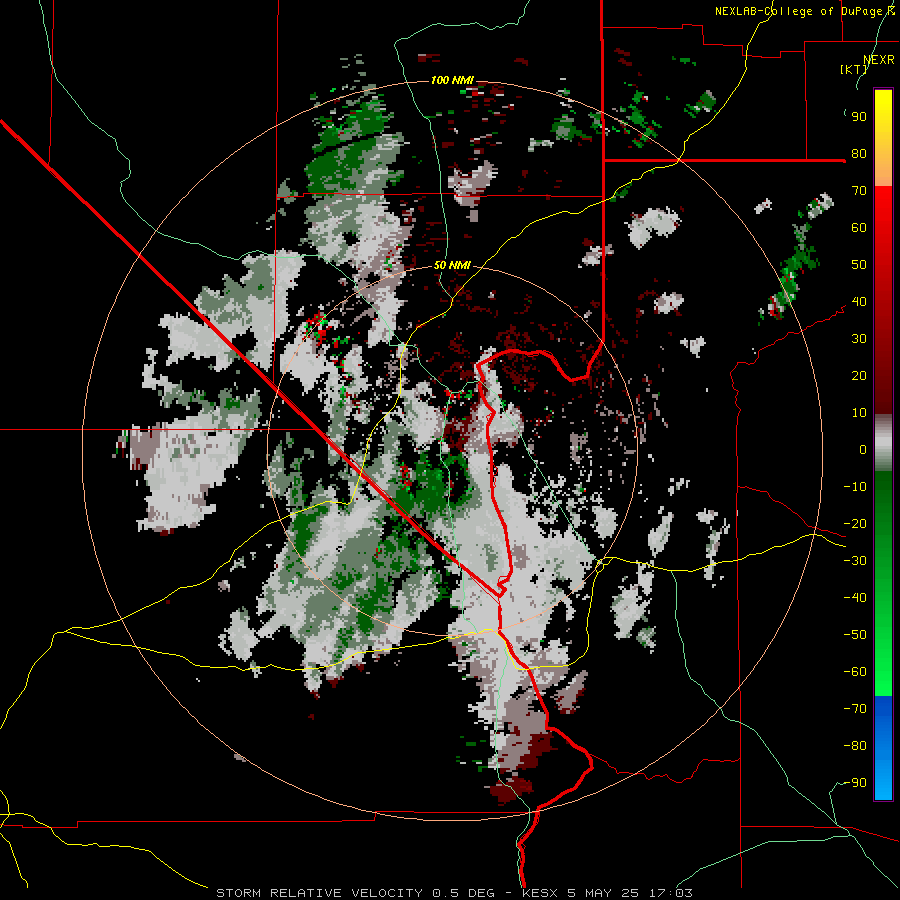This screenshot has height=900, width=900.
Task: Click the 10 knot label on the legend
Action: point(859,413)
